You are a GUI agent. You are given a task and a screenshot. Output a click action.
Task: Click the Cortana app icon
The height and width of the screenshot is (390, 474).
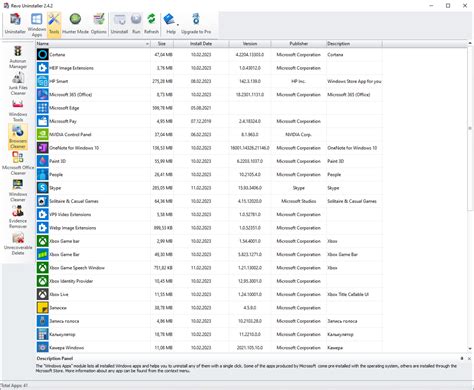[x=43, y=54]
